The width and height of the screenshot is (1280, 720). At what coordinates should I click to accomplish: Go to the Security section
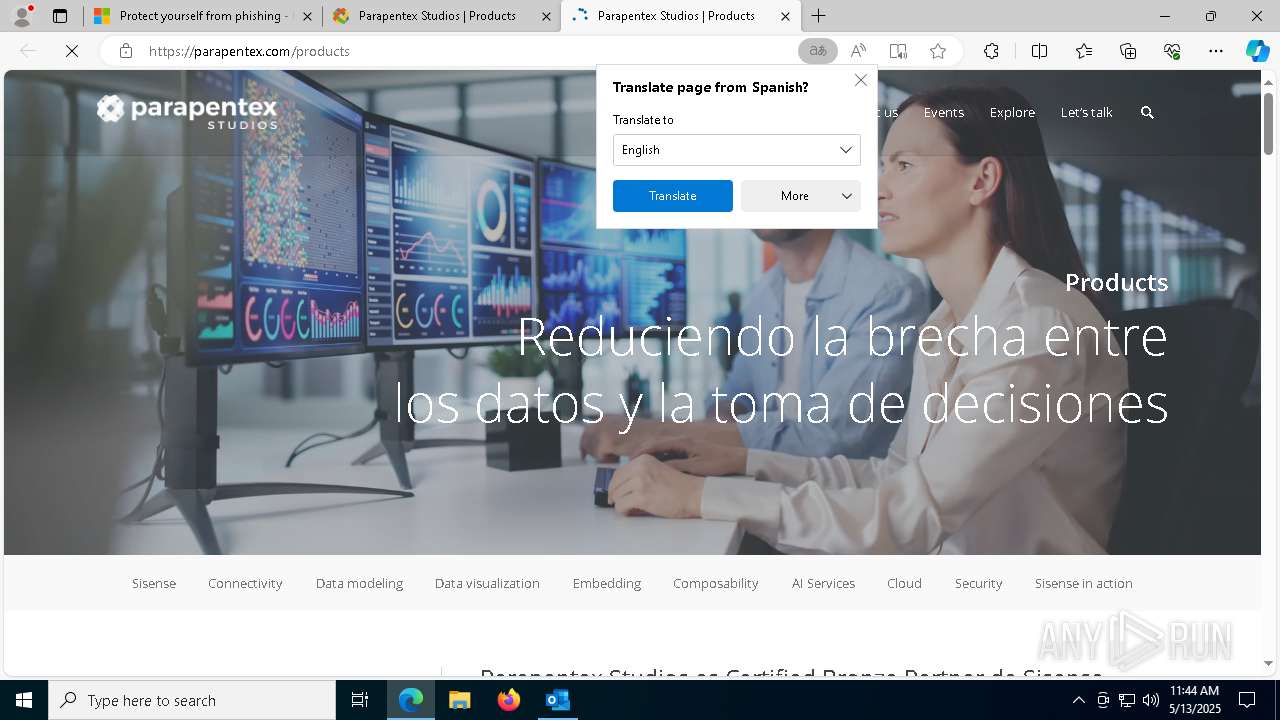(978, 583)
